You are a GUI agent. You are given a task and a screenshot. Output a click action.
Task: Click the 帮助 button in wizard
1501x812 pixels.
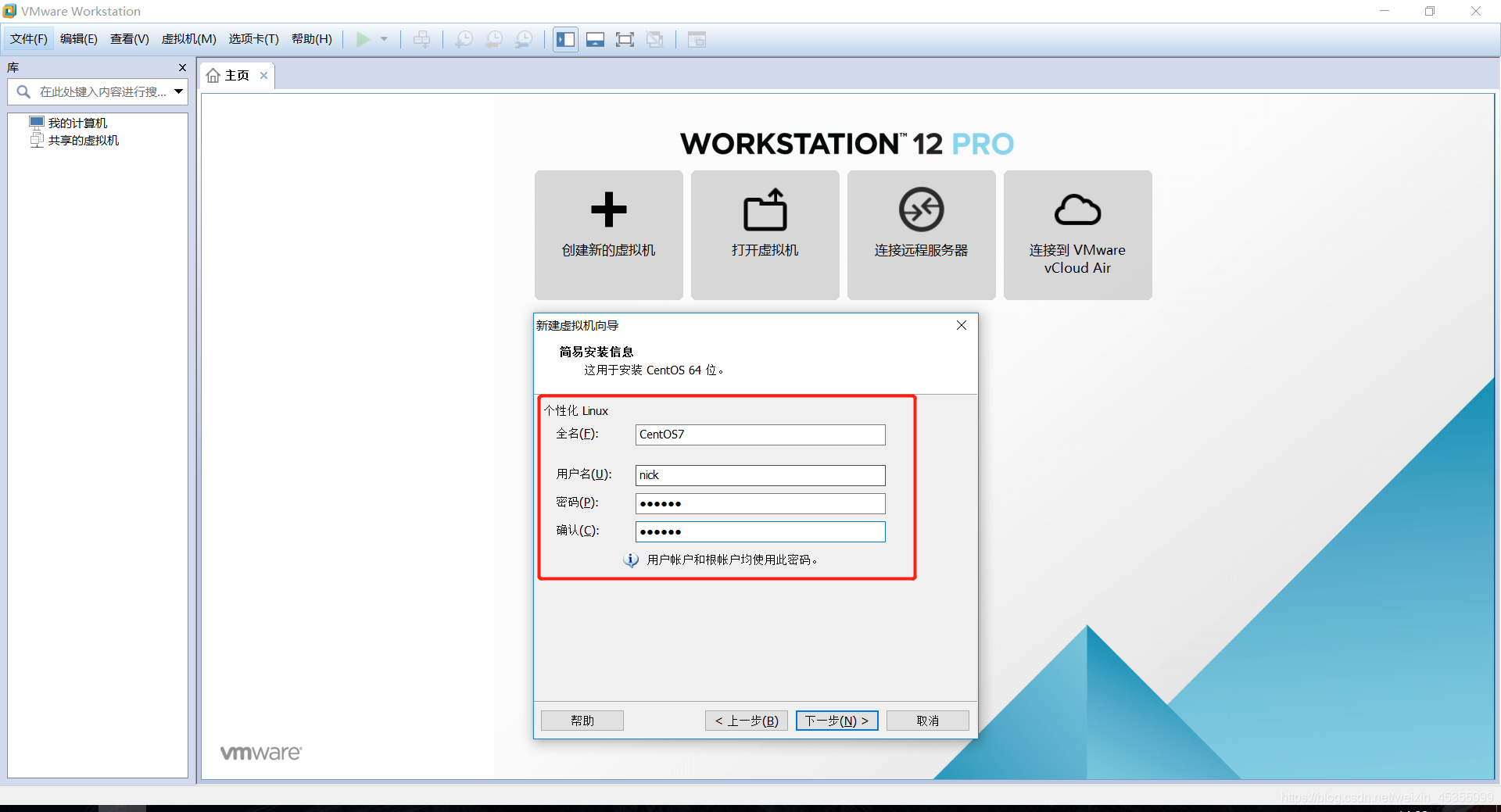tap(582, 721)
